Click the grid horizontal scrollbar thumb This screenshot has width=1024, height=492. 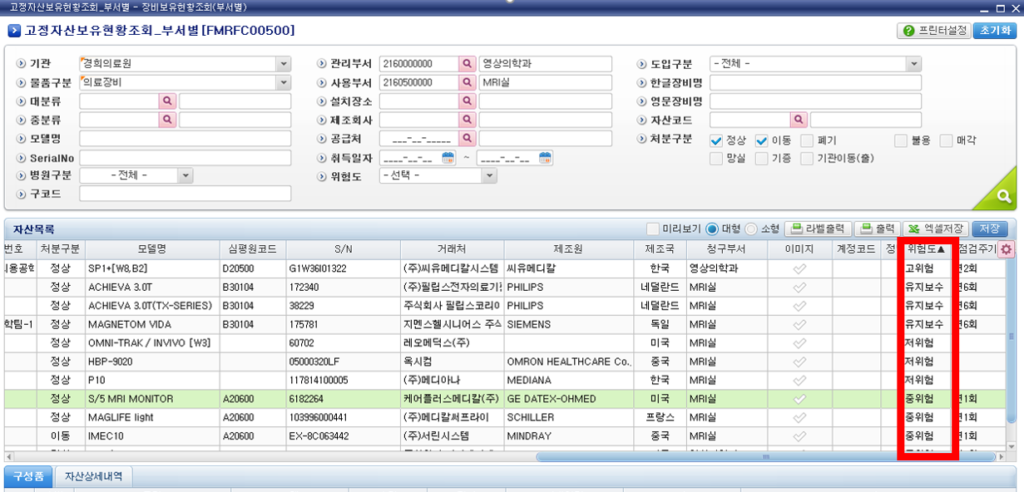pyautogui.click(x=766, y=457)
